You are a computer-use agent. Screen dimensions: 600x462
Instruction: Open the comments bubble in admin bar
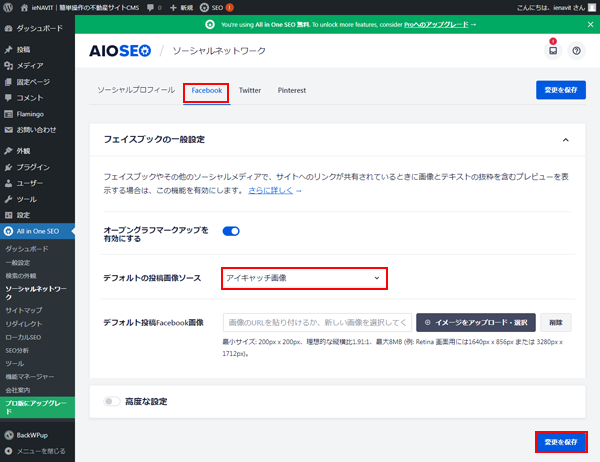(x=154, y=7)
